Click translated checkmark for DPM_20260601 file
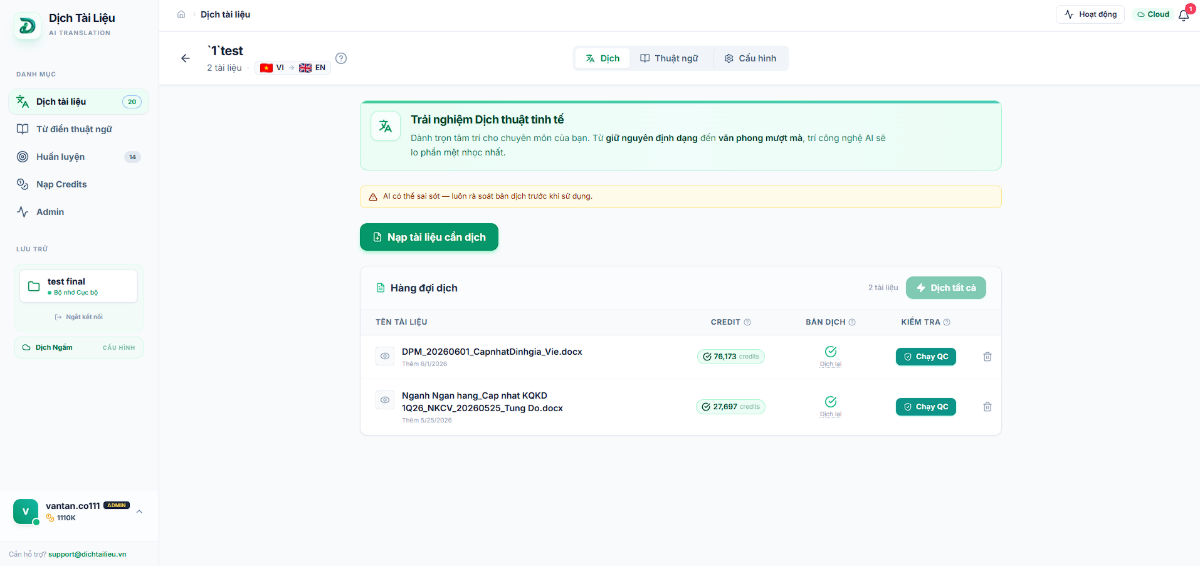Image resolution: width=1200 pixels, height=566 pixels. point(830,351)
